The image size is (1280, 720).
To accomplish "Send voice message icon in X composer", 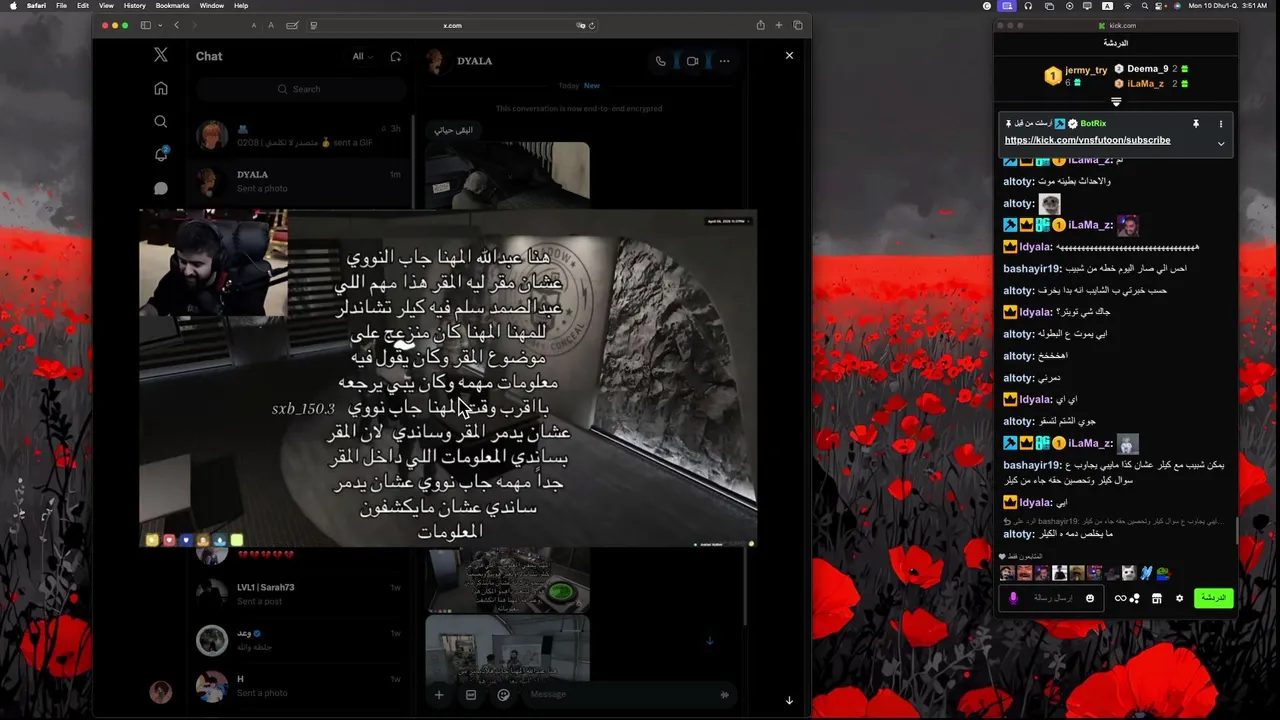I will (x=724, y=695).
